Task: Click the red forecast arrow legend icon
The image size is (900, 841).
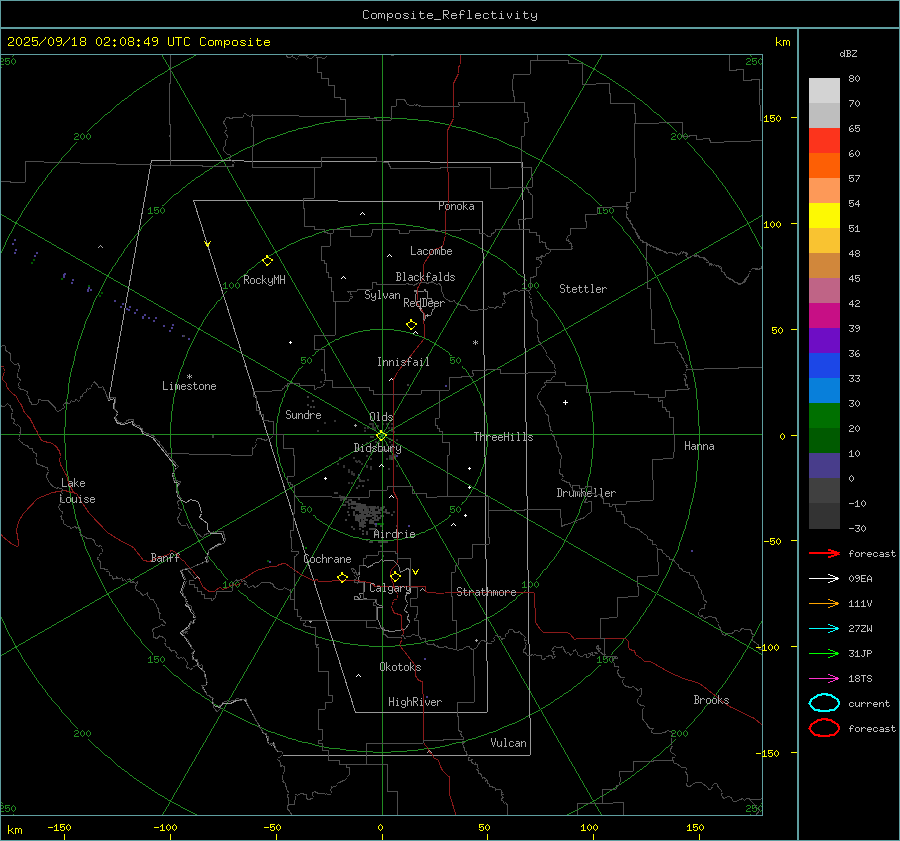Action: click(824, 553)
